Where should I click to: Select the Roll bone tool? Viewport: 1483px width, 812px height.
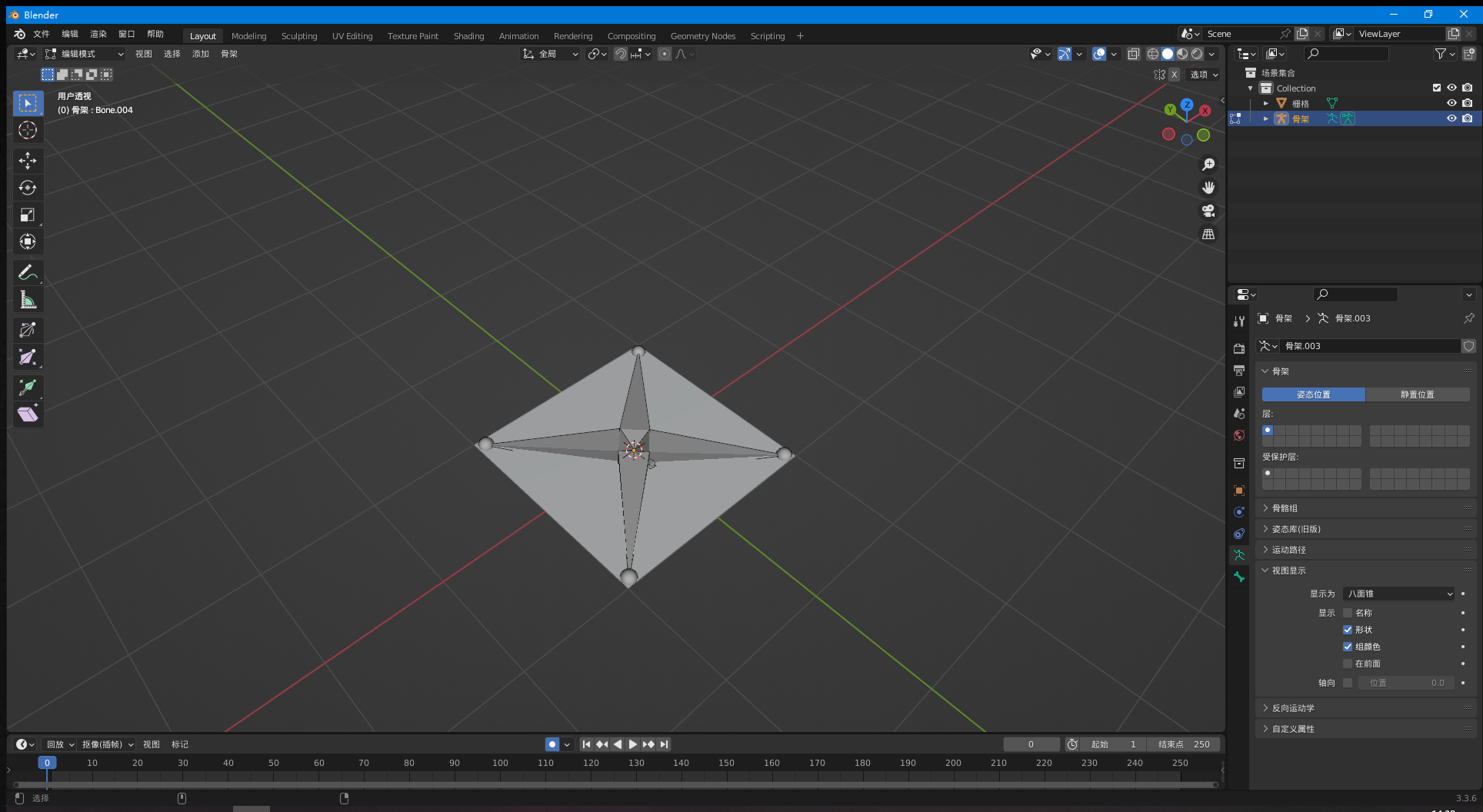pos(28,330)
